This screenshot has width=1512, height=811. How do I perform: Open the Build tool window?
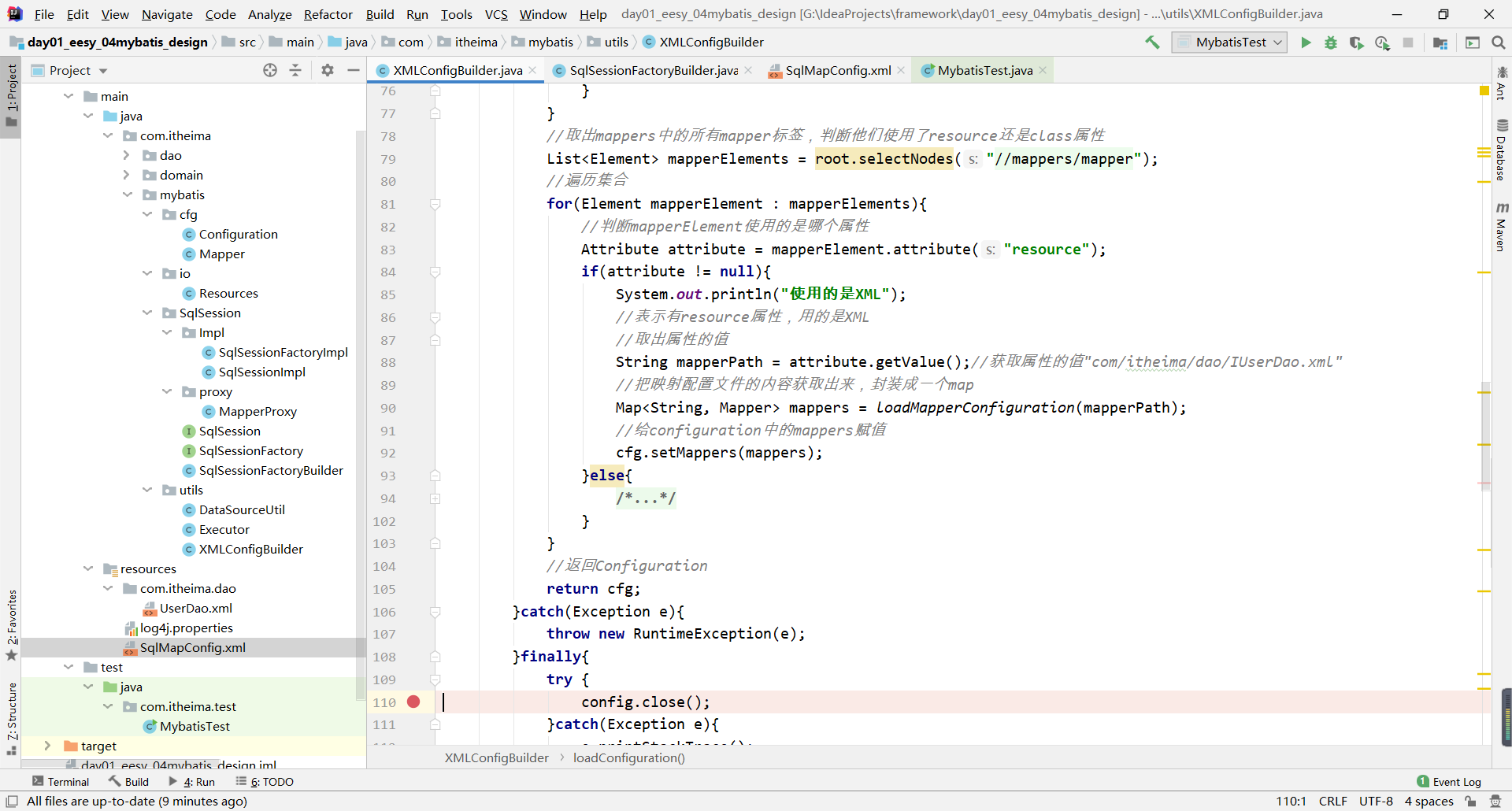click(129, 782)
